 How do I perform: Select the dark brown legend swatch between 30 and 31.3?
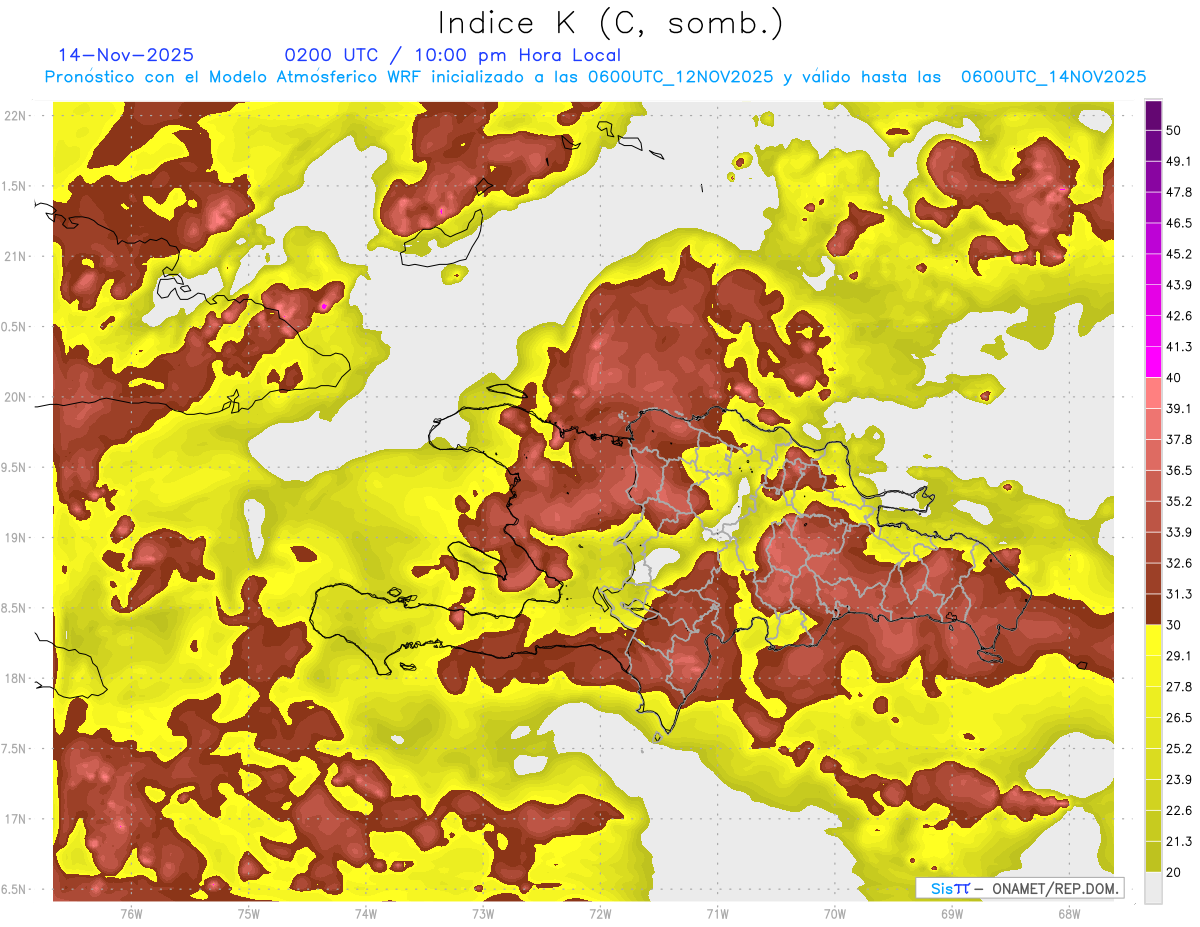pos(1153,609)
